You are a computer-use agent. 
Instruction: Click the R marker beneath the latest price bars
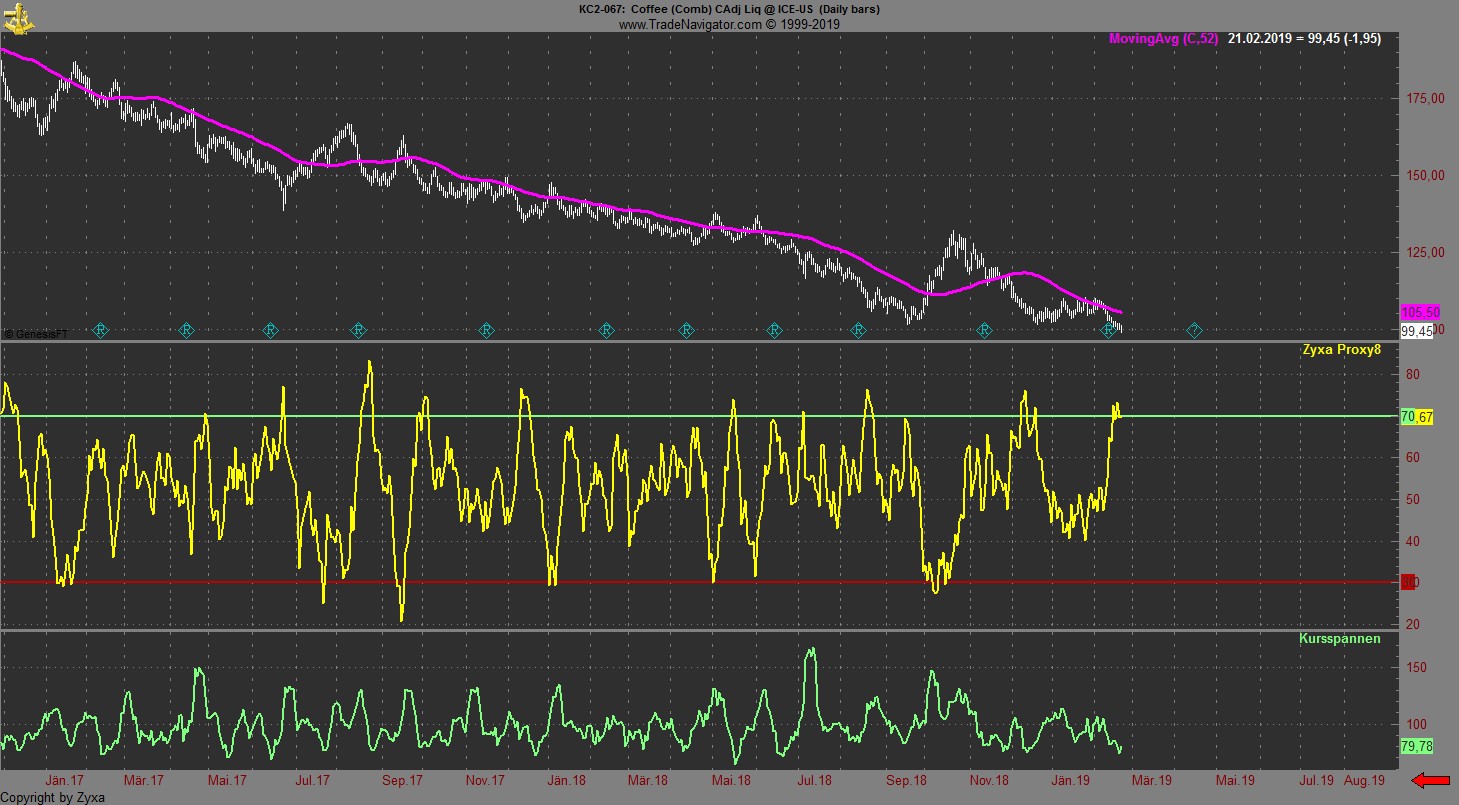(1108, 330)
